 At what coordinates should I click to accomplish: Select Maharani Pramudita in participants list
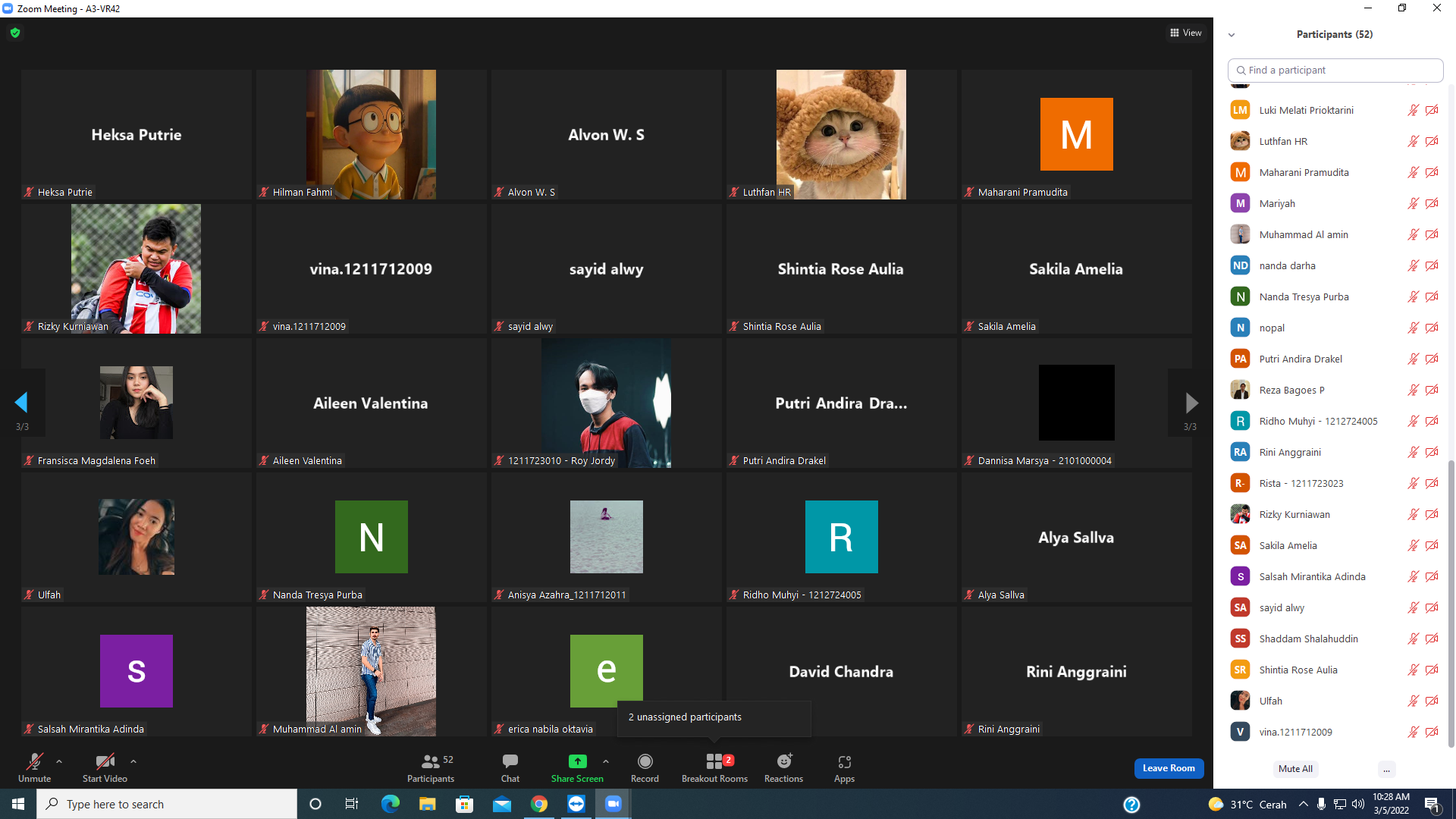tap(1335, 172)
